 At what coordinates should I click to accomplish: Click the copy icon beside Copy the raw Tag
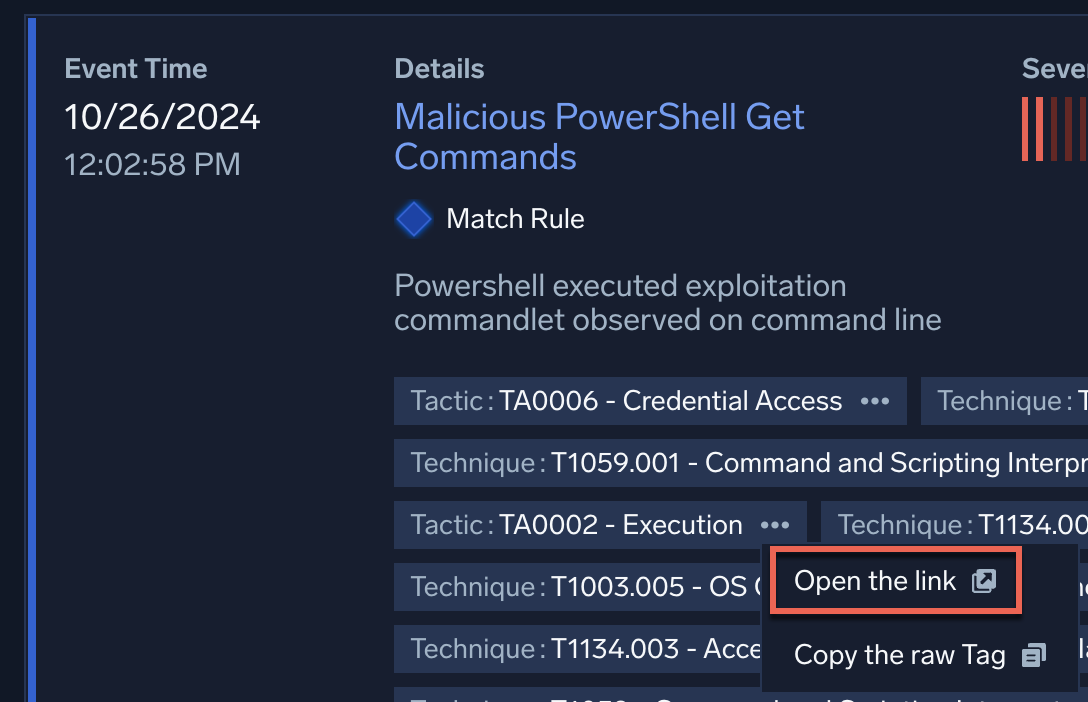click(x=1033, y=655)
